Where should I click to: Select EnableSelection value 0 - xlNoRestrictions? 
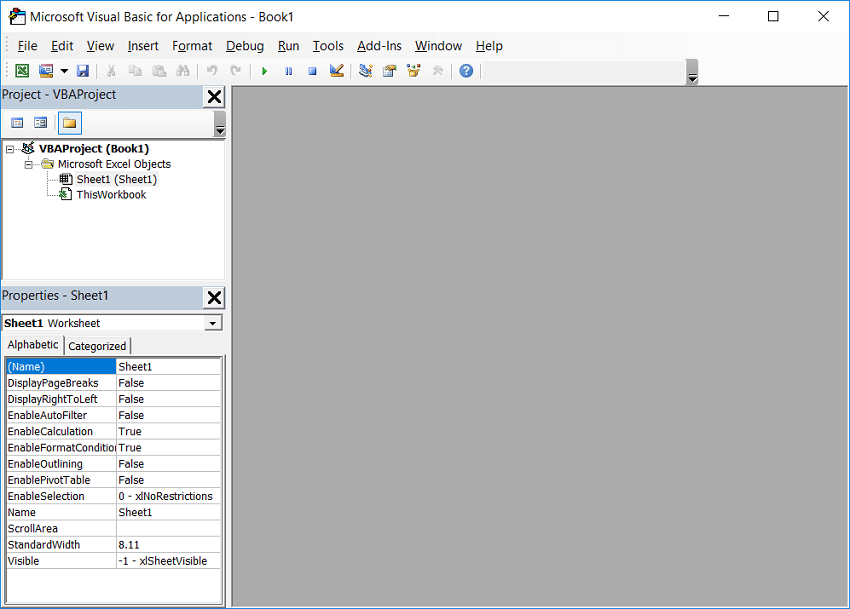(169, 496)
